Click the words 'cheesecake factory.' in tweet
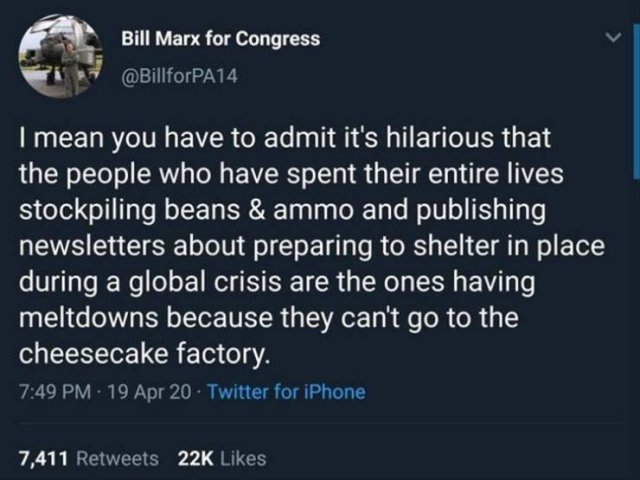Screen dimensions: 640x480 coord(144,353)
